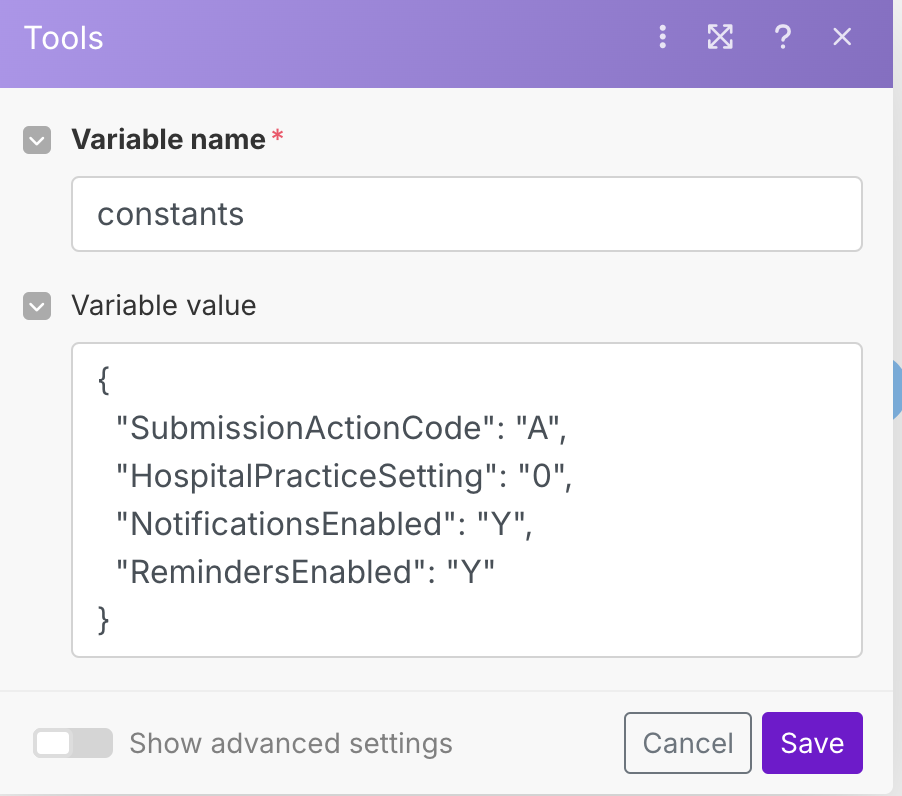
Task: Click the Tools title in the header
Action: click(64, 38)
